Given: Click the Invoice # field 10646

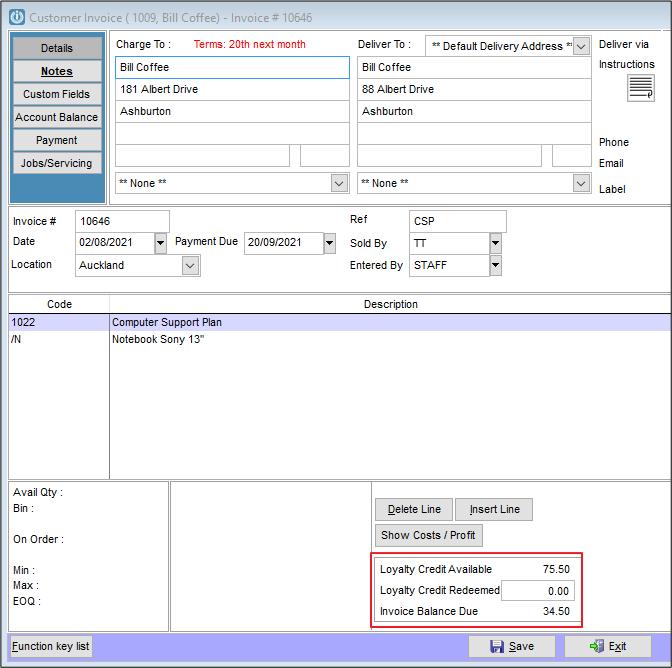Looking at the screenshot, I should tap(122, 221).
